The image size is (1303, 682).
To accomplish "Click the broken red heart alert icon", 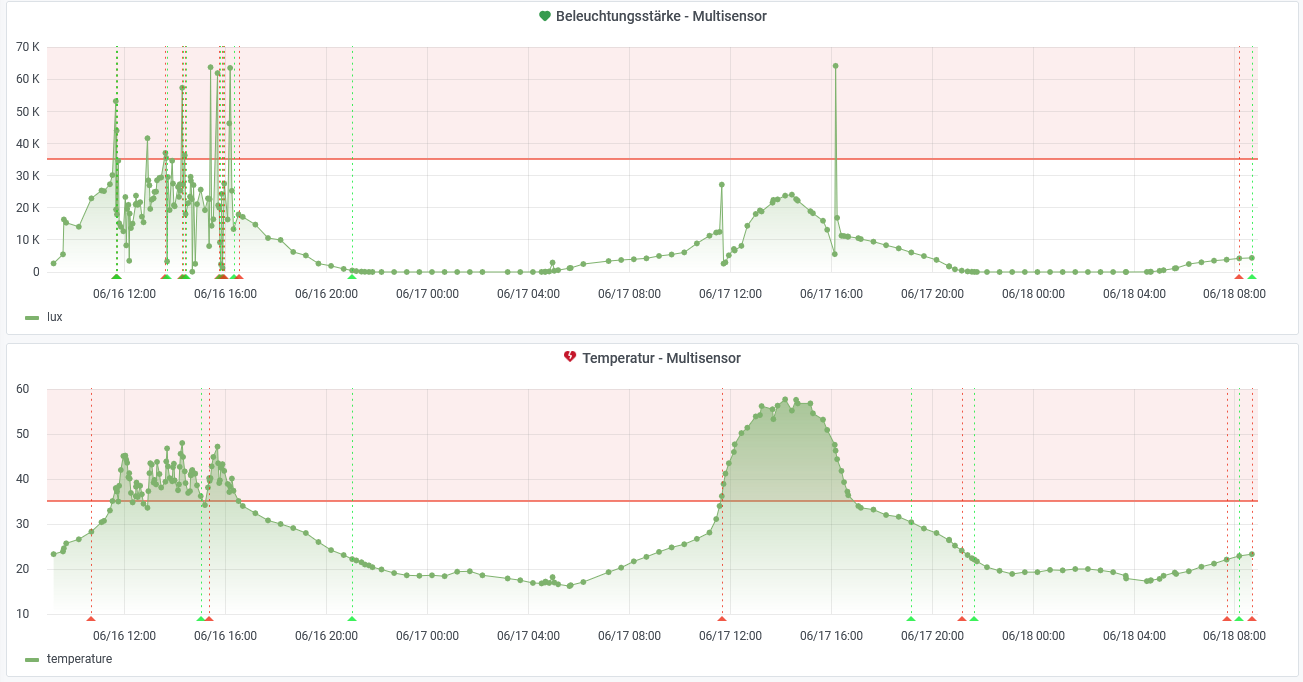I will (570, 358).
